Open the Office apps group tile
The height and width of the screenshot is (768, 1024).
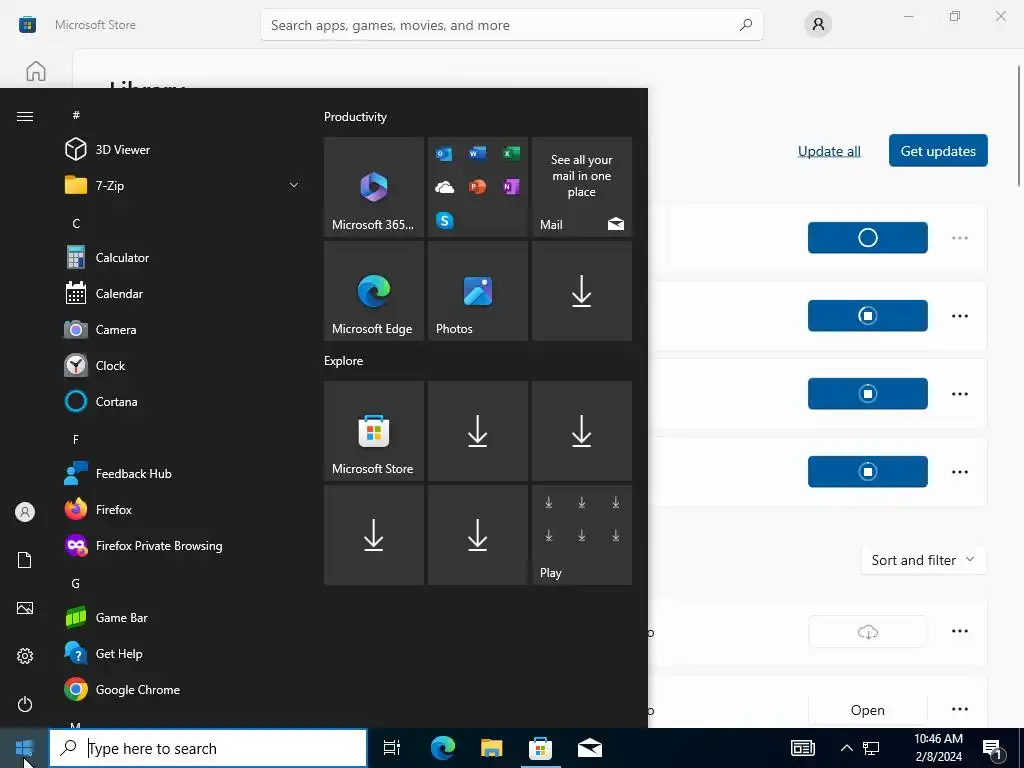click(477, 187)
